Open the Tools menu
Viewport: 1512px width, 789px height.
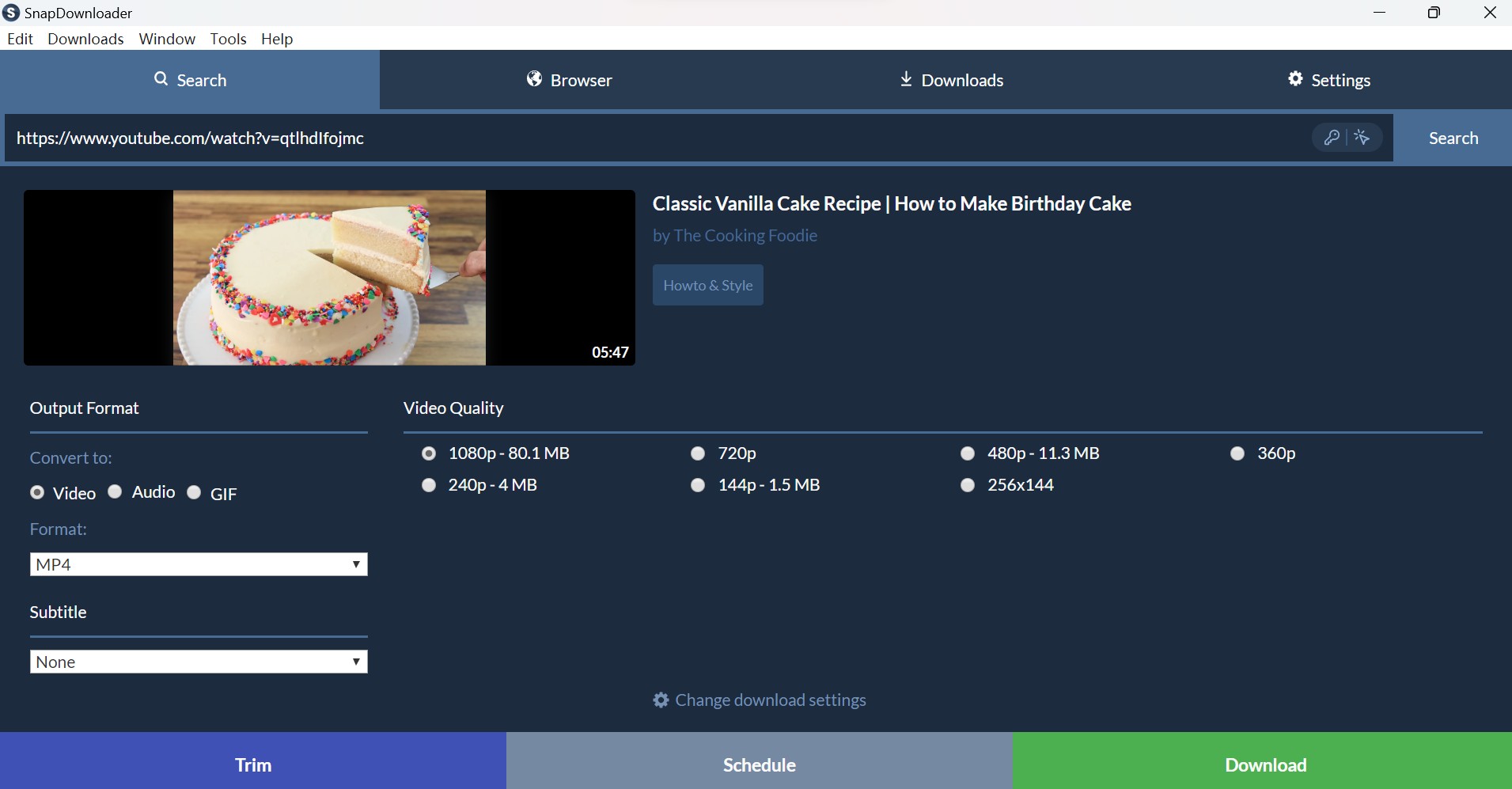pos(228,38)
